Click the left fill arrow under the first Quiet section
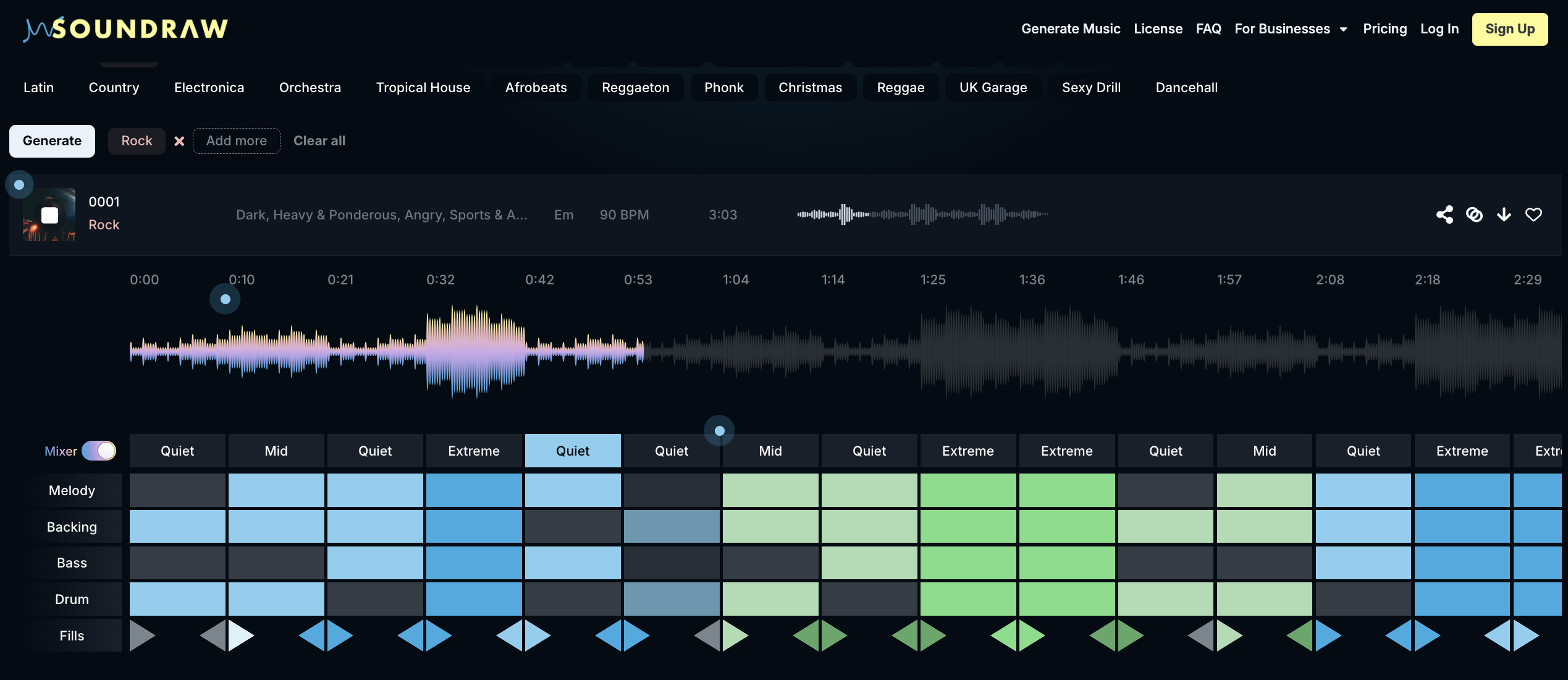The image size is (1568, 680). pyautogui.click(x=141, y=634)
